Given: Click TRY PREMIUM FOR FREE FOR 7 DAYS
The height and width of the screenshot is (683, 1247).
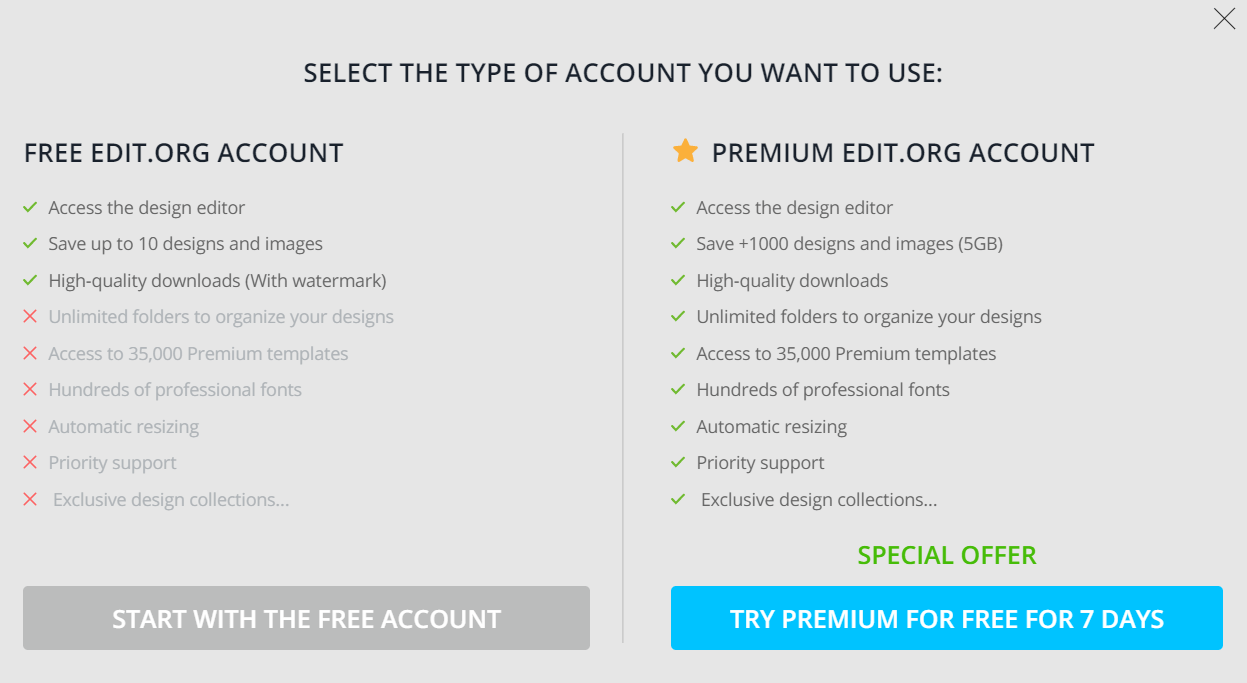Looking at the screenshot, I should coord(947,618).
